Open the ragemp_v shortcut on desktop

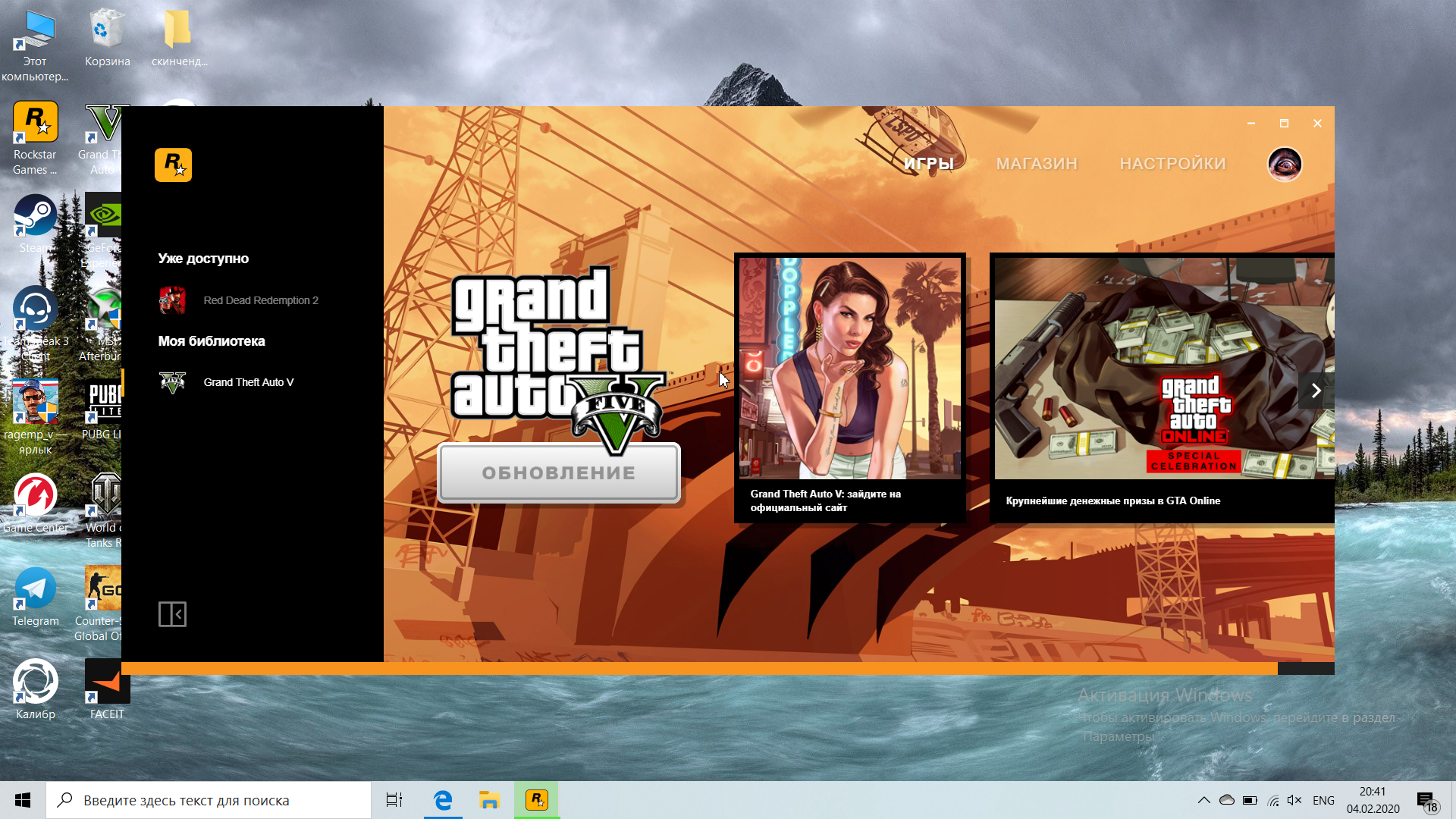35,418
